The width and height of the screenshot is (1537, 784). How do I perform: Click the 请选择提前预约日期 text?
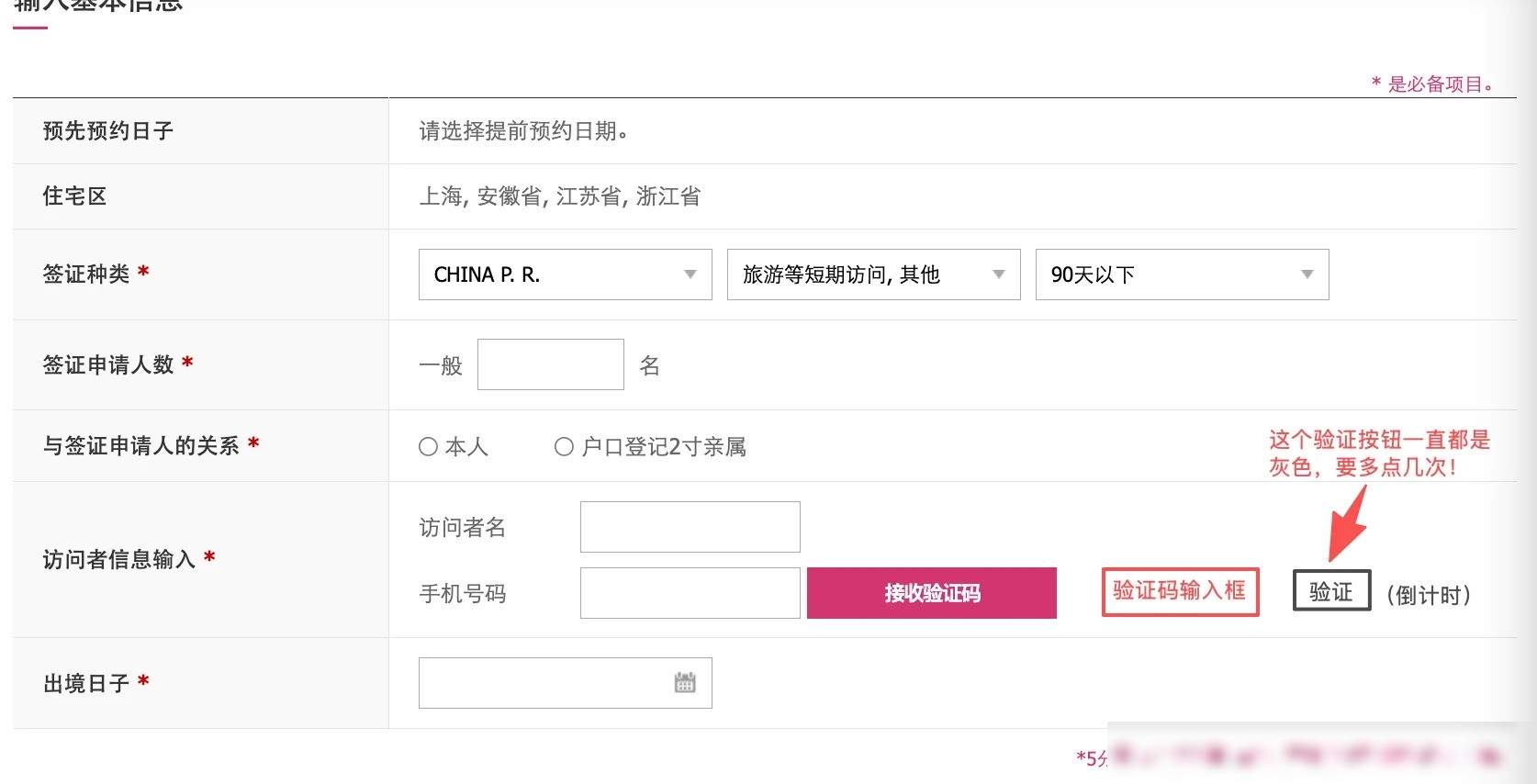[523, 131]
